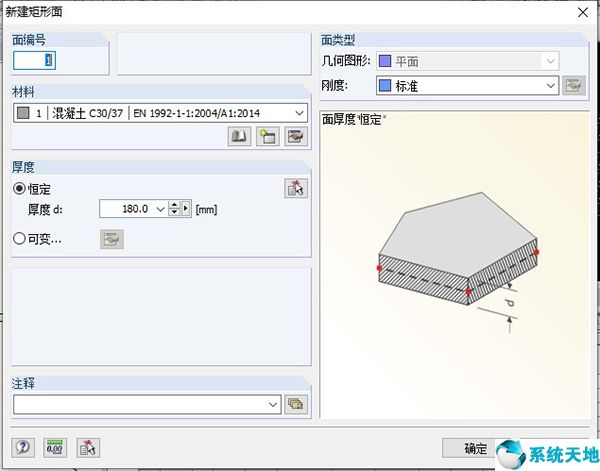This screenshot has width=600, height=471.
Task: Click the bottom-row pick icon with cursor
Action: (x=88, y=447)
